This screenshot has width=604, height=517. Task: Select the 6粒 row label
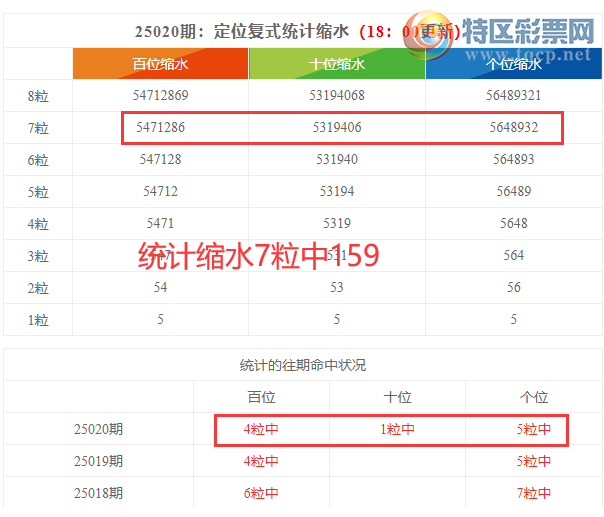tap(38, 160)
